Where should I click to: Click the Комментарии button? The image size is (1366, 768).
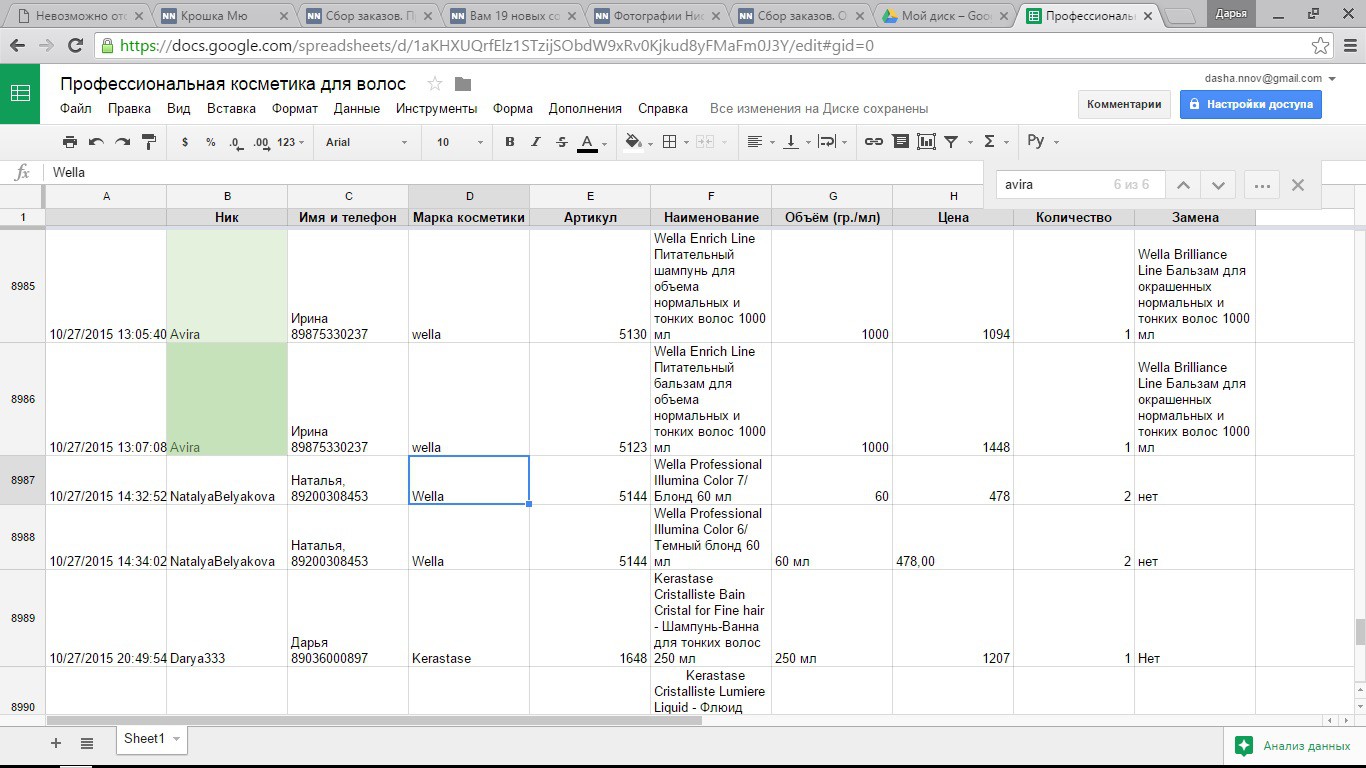[1124, 104]
